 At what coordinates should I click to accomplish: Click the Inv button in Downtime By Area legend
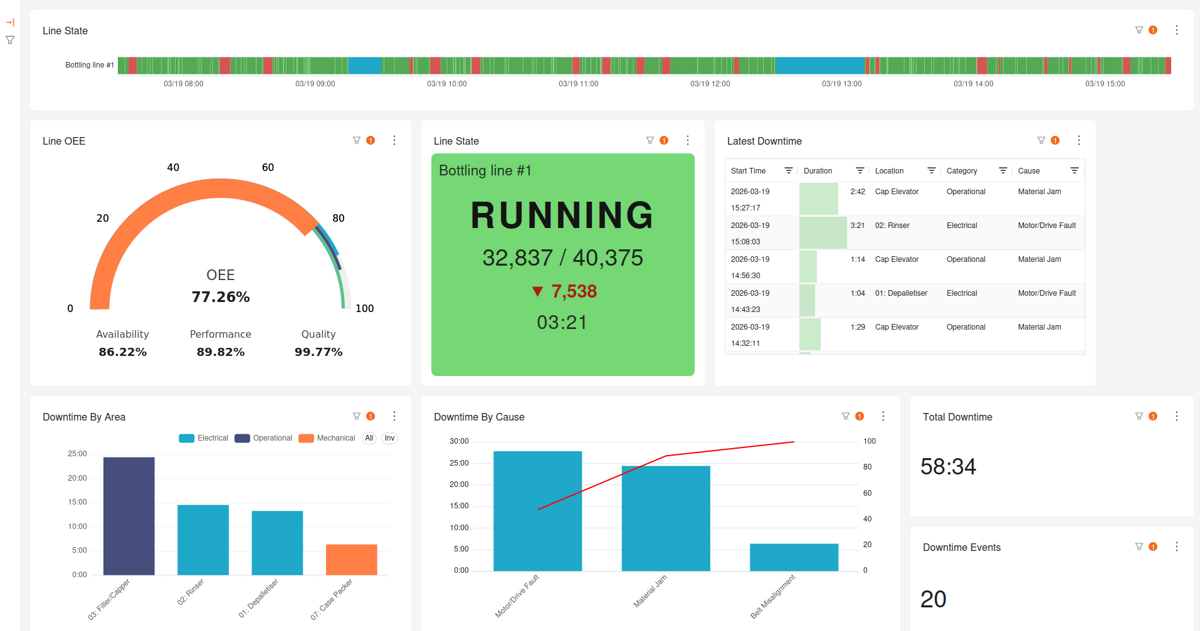pyautogui.click(x=388, y=437)
